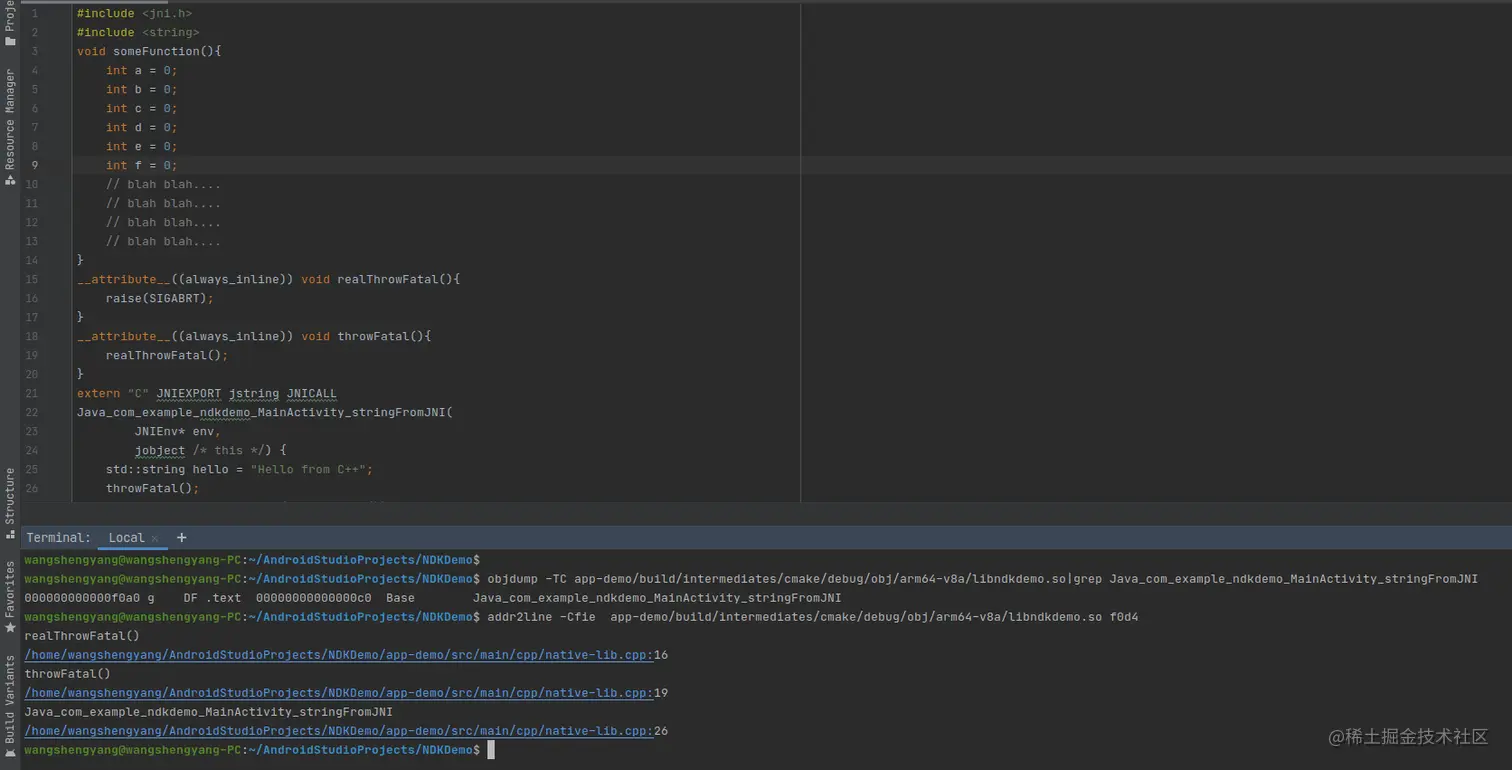Place caret on 'void someFunction(){'
This screenshot has height=770, width=1512.
149,52
